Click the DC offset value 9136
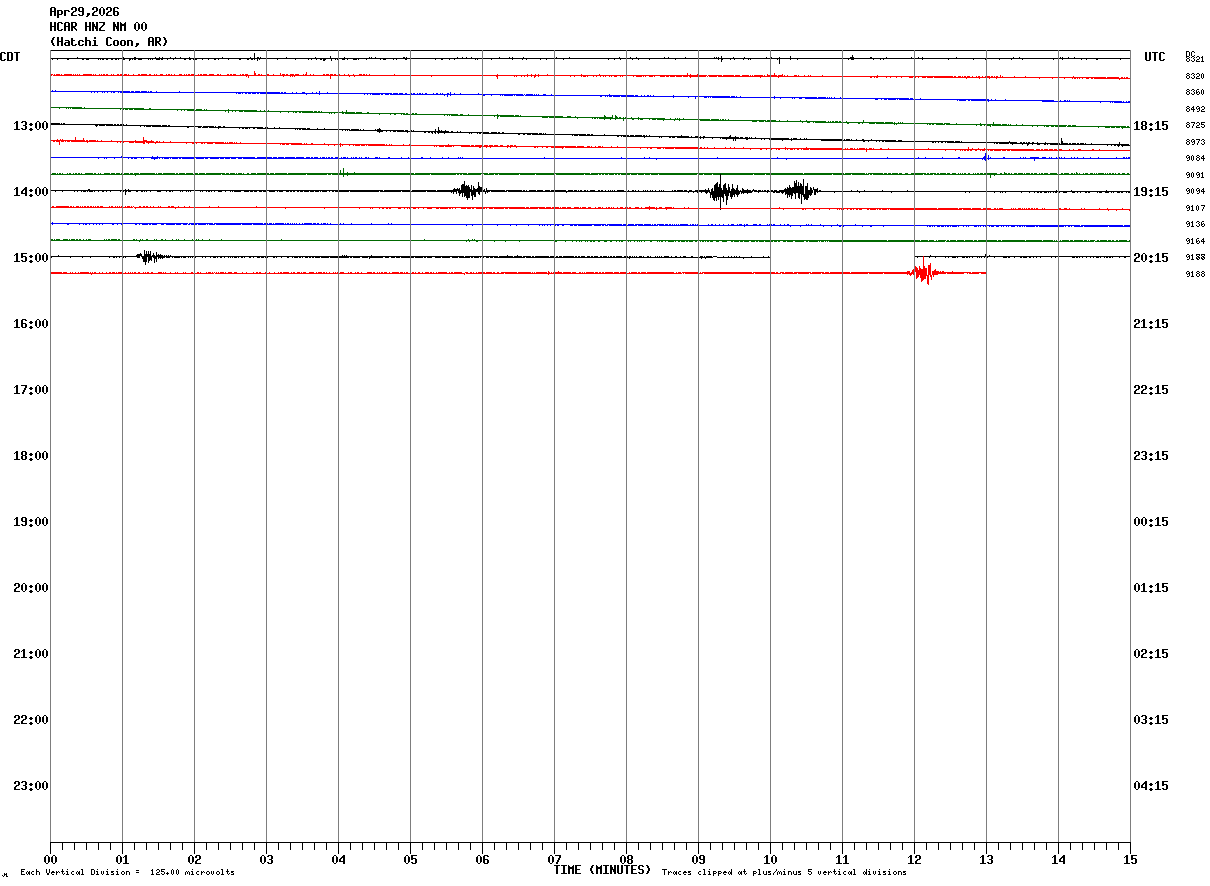The width and height of the screenshot is (1210, 886). coord(1195,224)
